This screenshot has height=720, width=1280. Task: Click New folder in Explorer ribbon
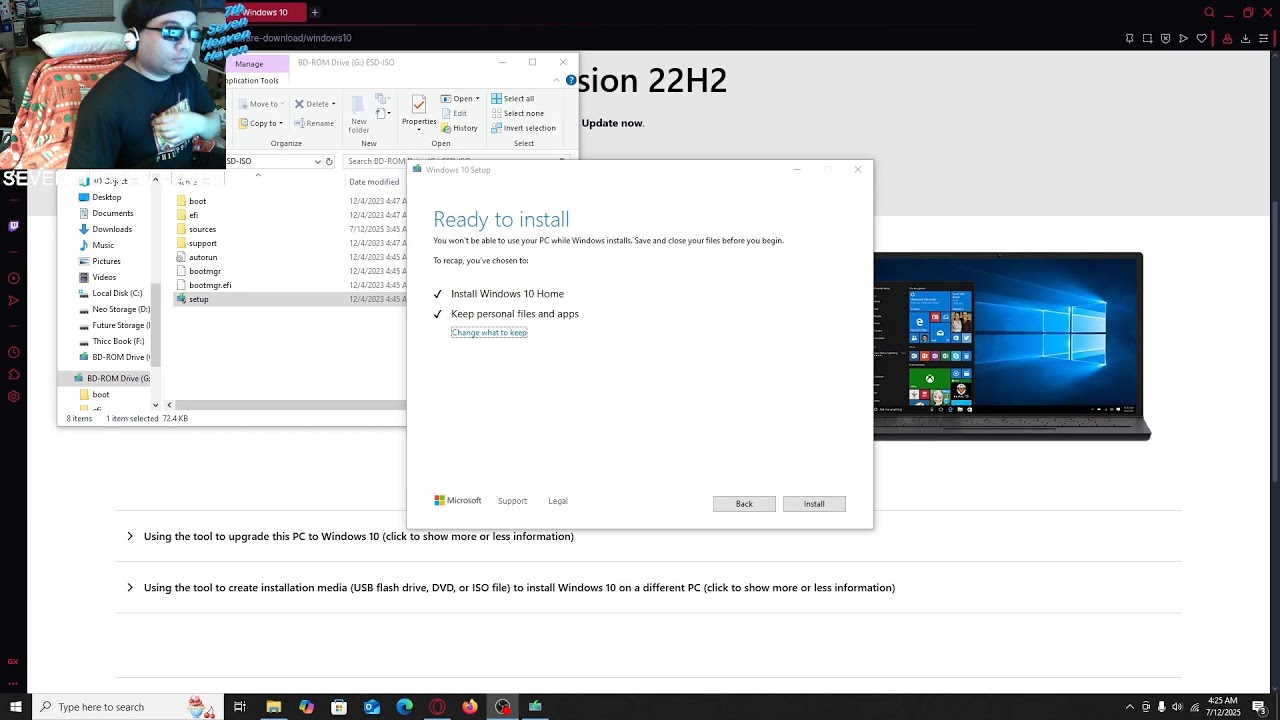coord(359,113)
